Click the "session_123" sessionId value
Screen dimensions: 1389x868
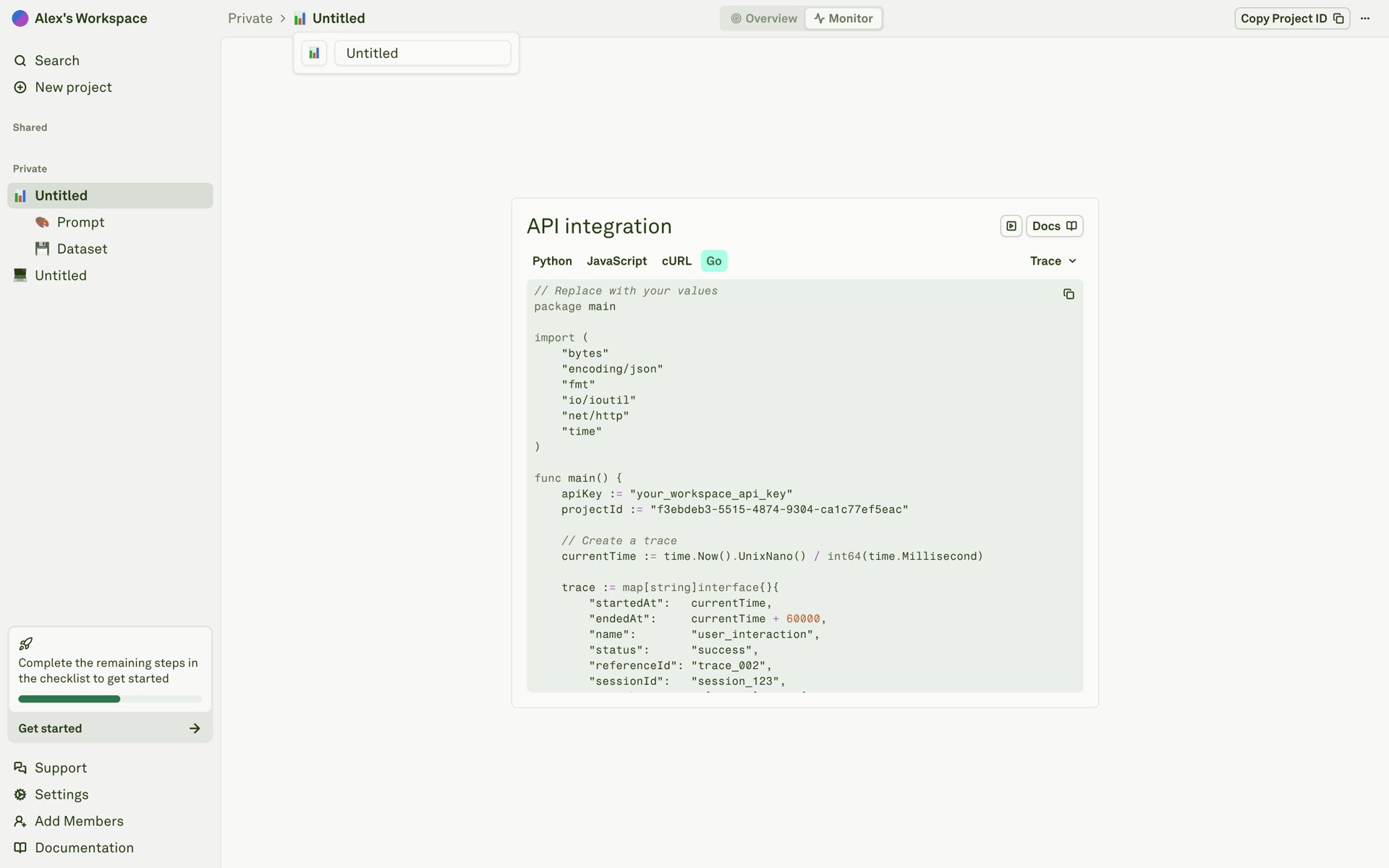pyautogui.click(x=735, y=681)
